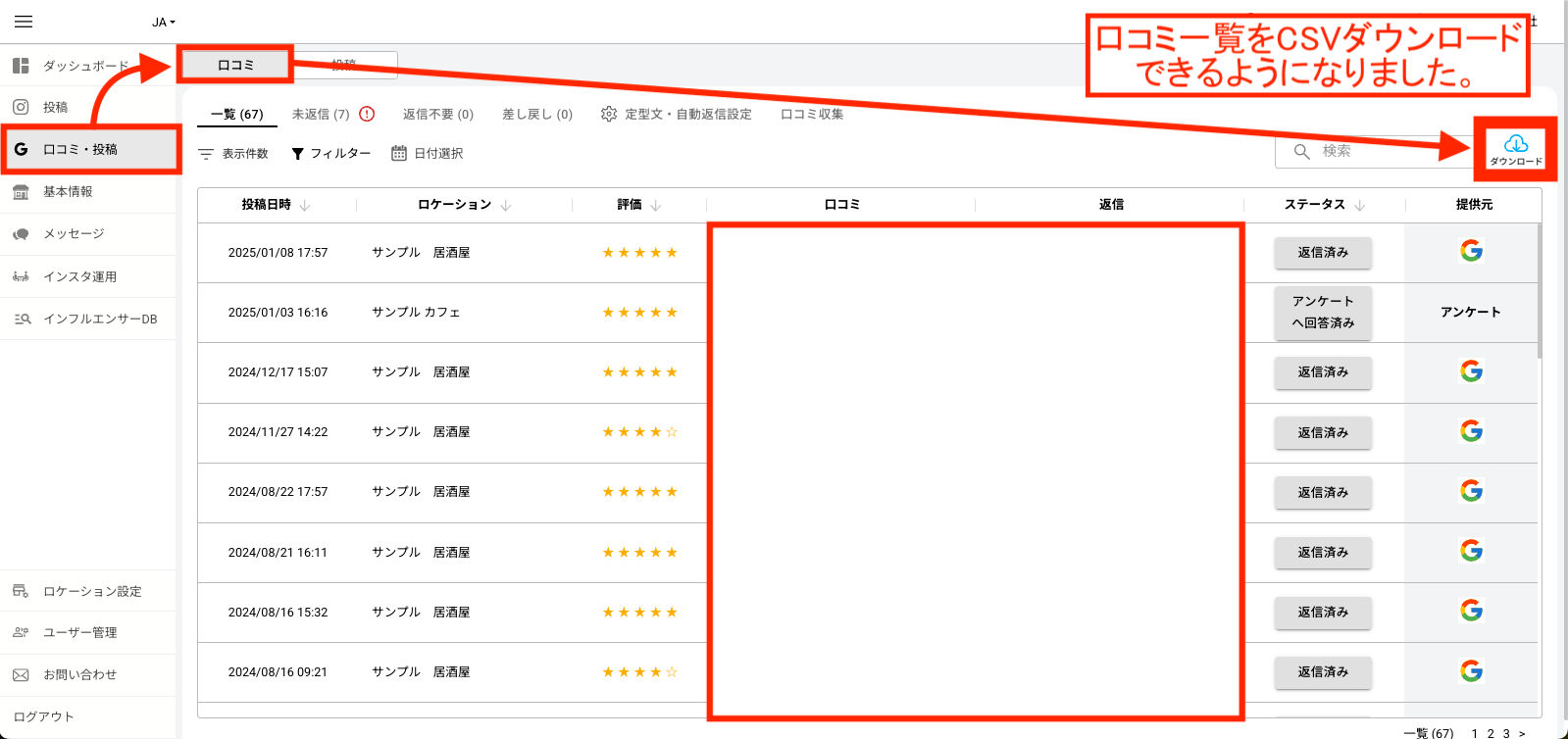The height and width of the screenshot is (739, 1568).
Task: Click the cloud download icon
Action: tap(1515, 145)
